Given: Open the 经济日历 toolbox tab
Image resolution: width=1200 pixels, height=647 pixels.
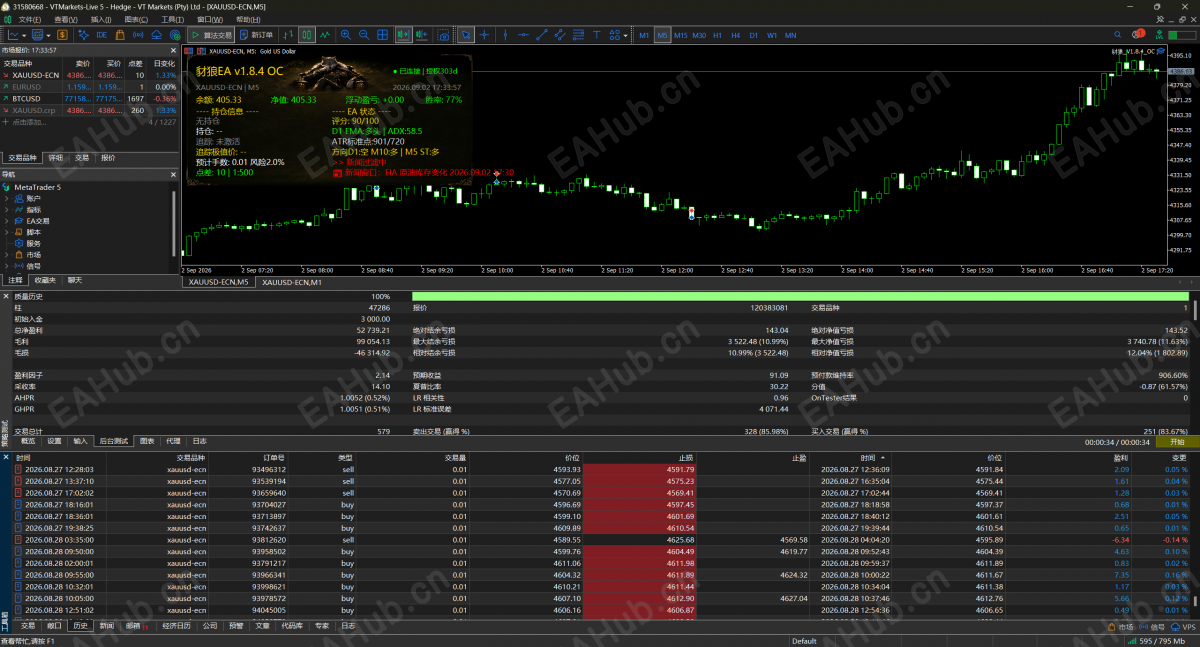Looking at the screenshot, I should pyautogui.click(x=176, y=625).
